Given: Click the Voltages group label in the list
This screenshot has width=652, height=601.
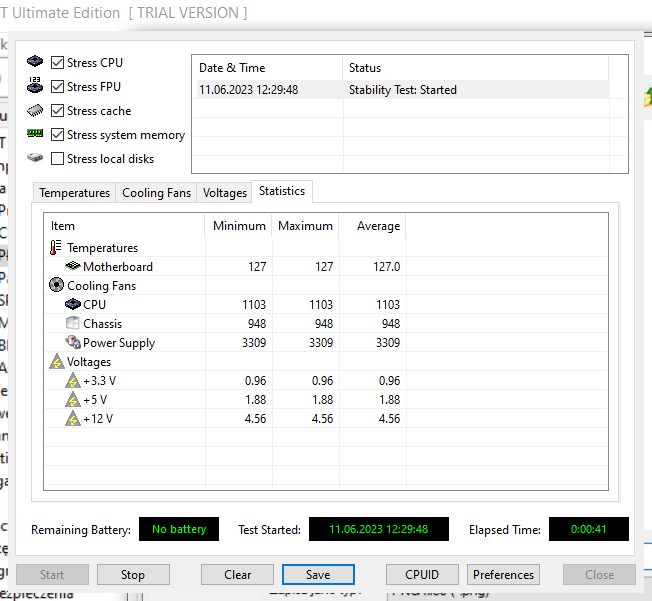Looking at the screenshot, I should tap(89, 362).
